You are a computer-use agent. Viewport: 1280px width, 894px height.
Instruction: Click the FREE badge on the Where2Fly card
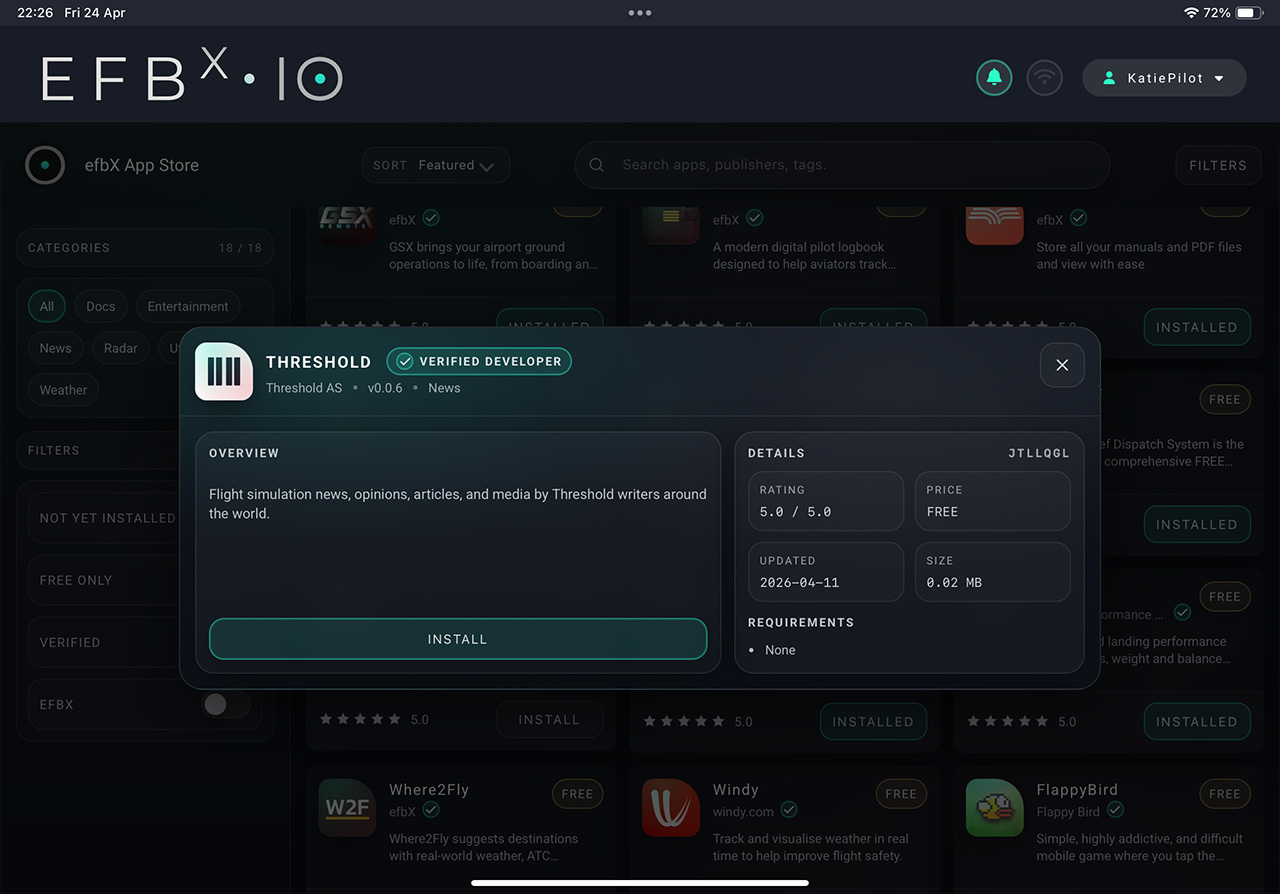pyautogui.click(x=577, y=794)
